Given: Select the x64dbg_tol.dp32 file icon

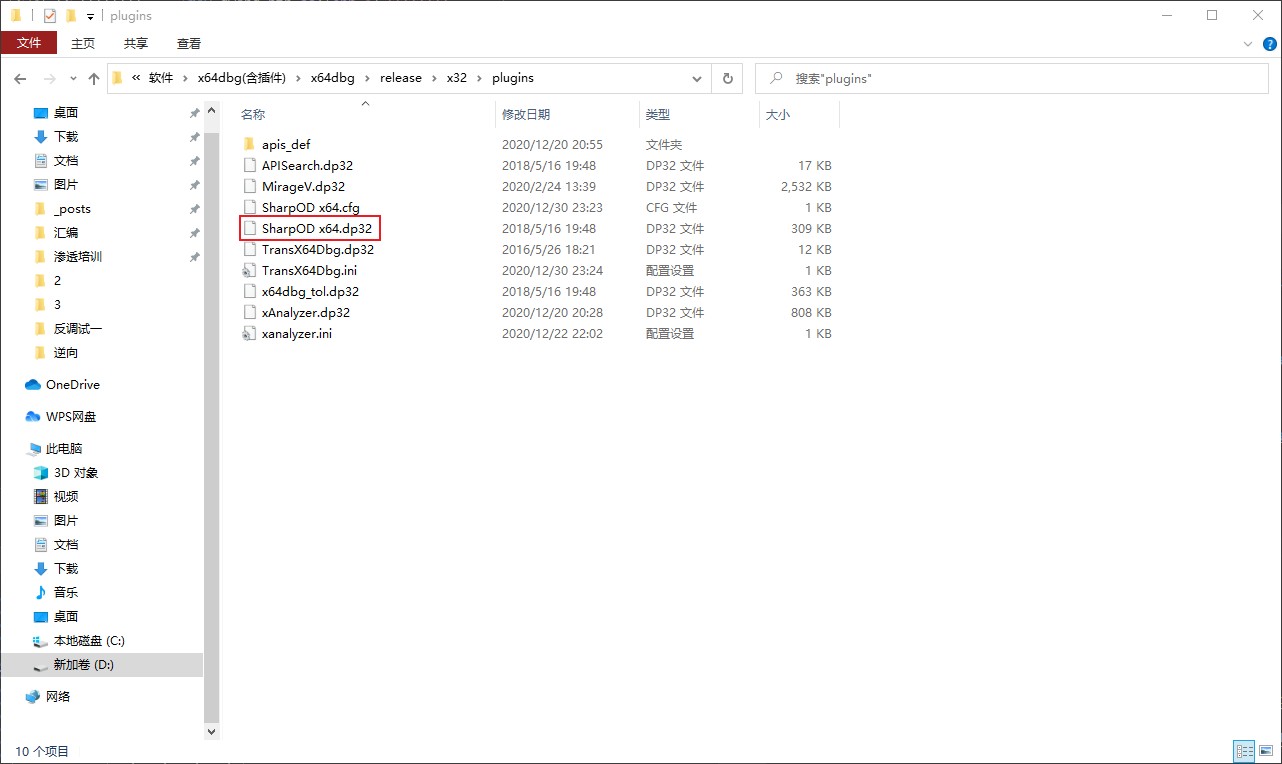Looking at the screenshot, I should [250, 291].
